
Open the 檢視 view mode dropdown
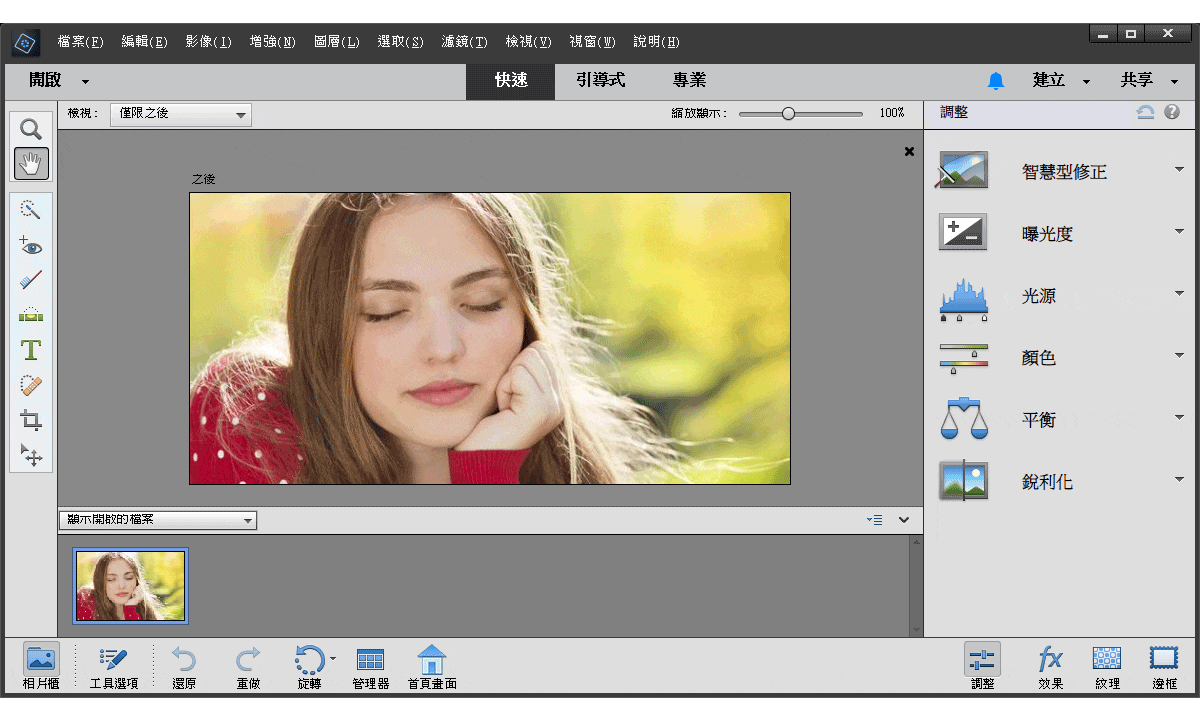180,114
